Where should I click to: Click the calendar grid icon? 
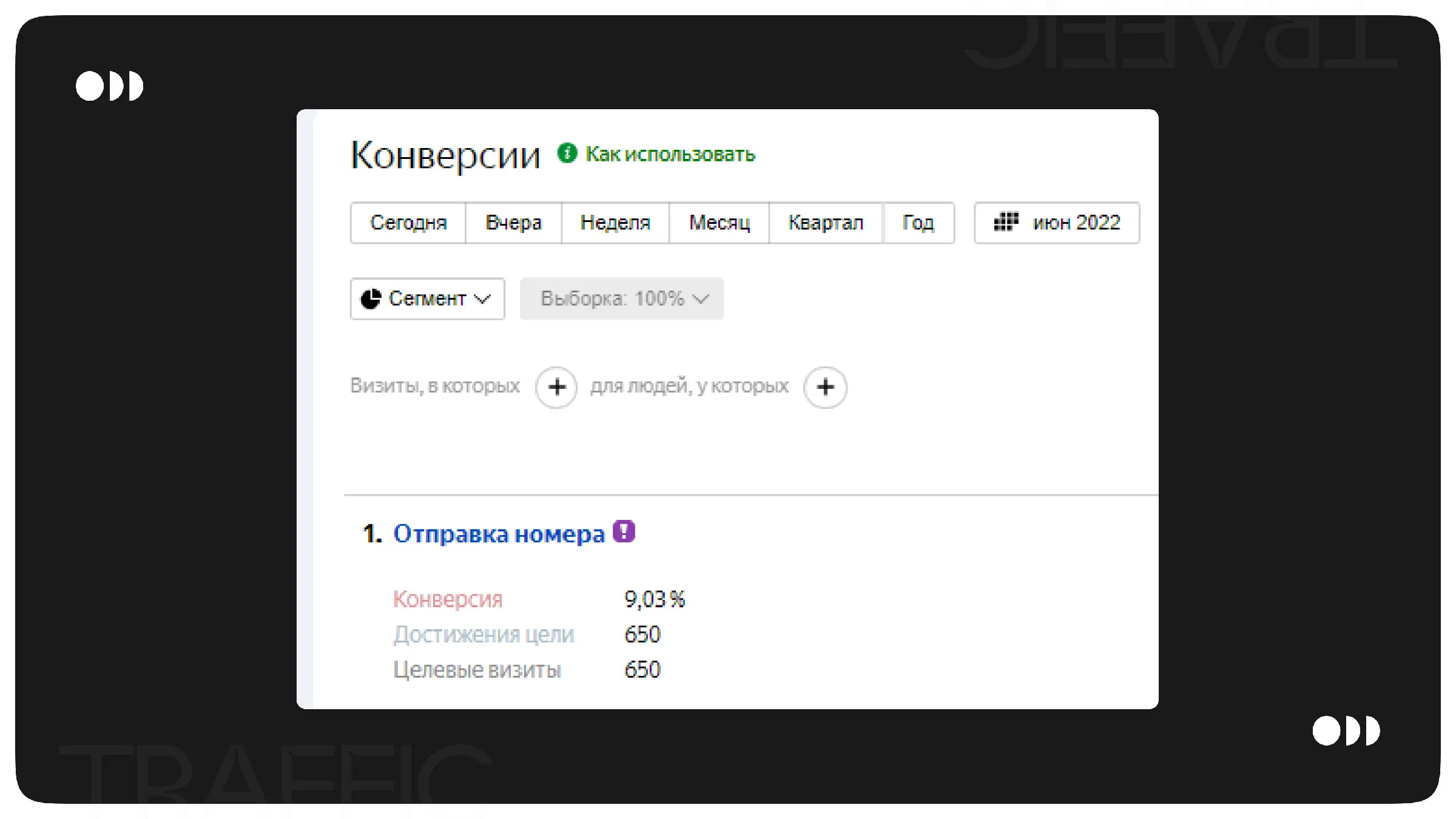pyautogui.click(x=1005, y=222)
